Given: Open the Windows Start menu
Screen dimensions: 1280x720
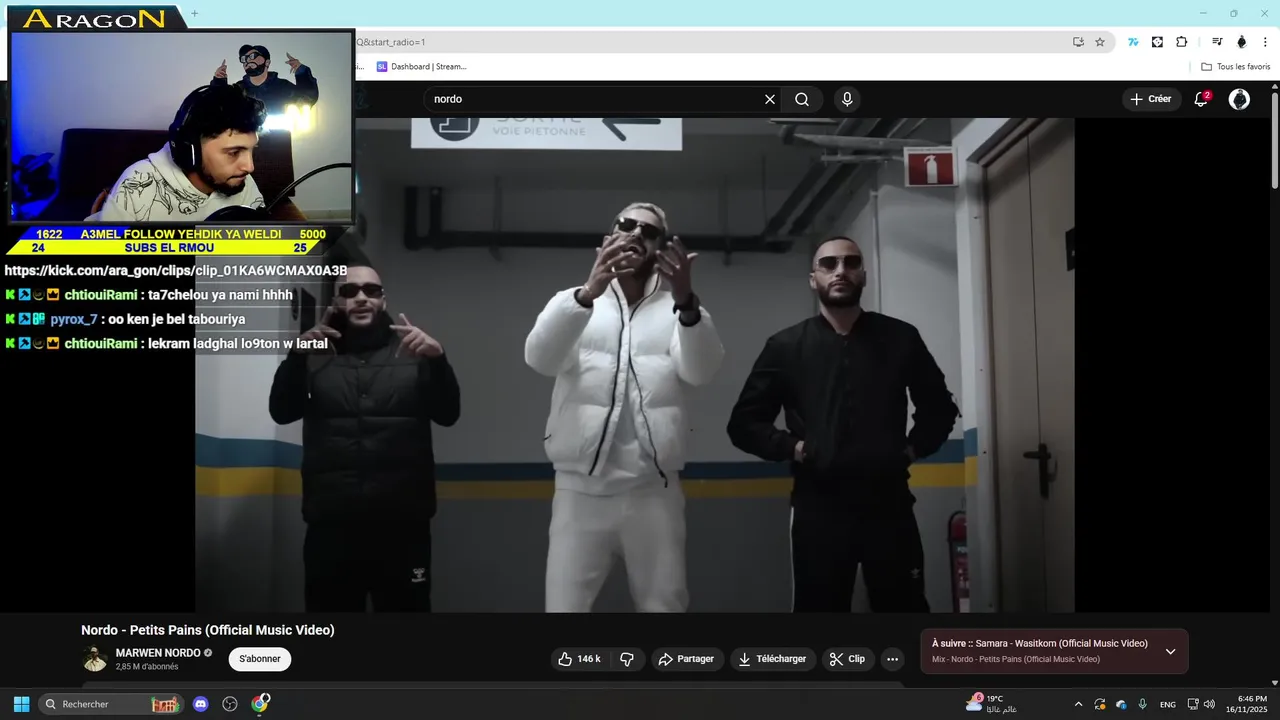Looking at the screenshot, I should point(21,704).
